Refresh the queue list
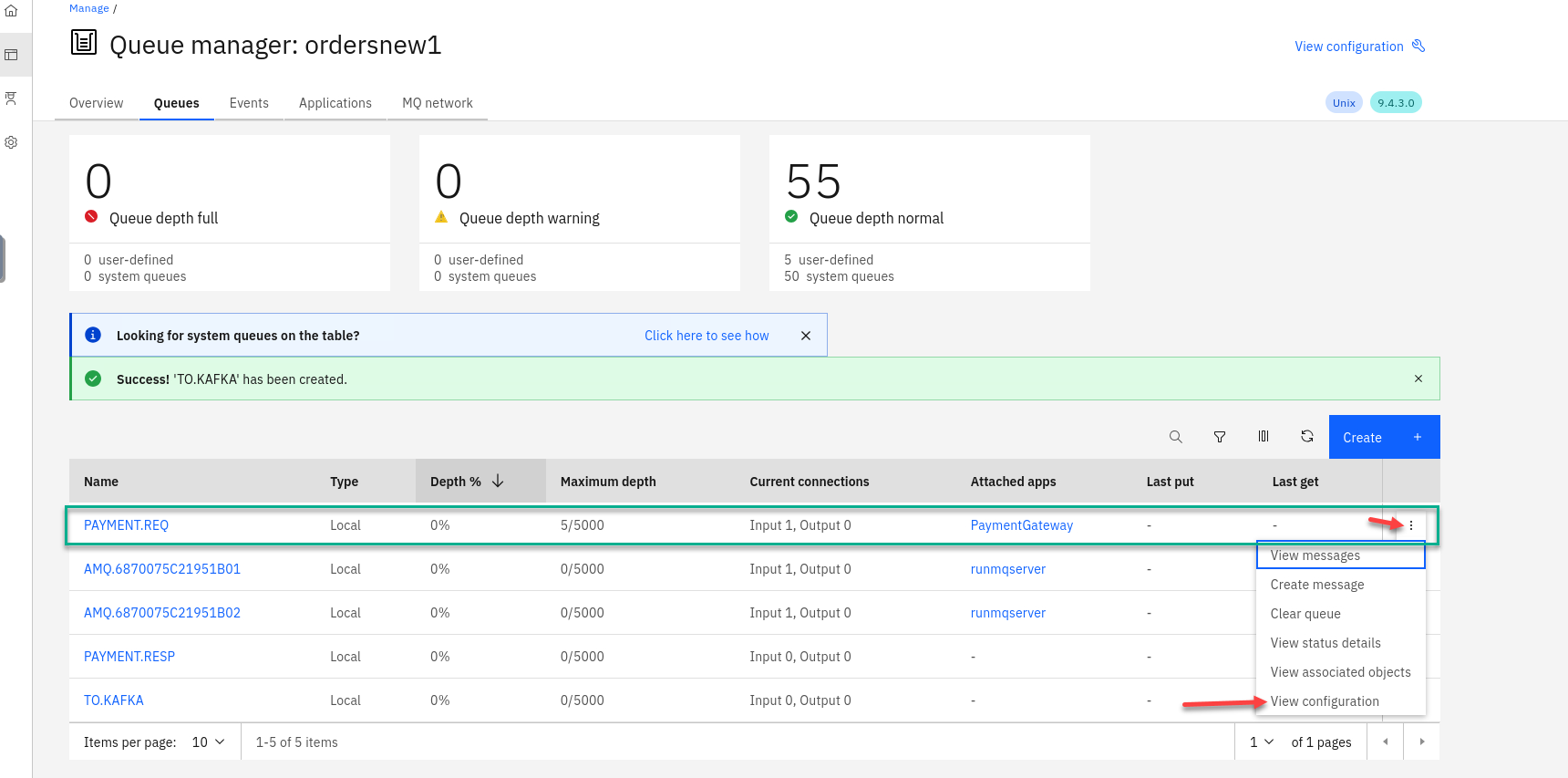This screenshot has width=1568, height=778. (x=1306, y=437)
